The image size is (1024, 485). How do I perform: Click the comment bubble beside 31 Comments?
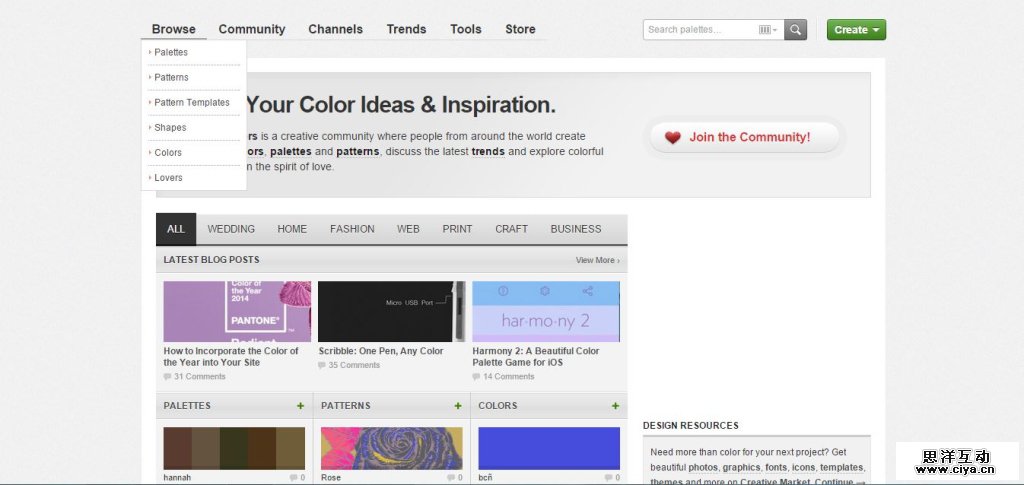click(168, 377)
